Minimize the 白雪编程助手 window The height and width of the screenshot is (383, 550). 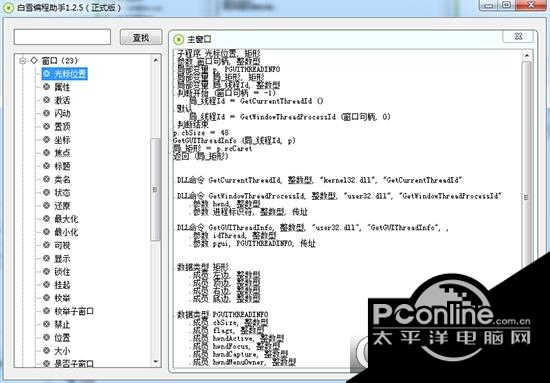(x=489, y=5)
